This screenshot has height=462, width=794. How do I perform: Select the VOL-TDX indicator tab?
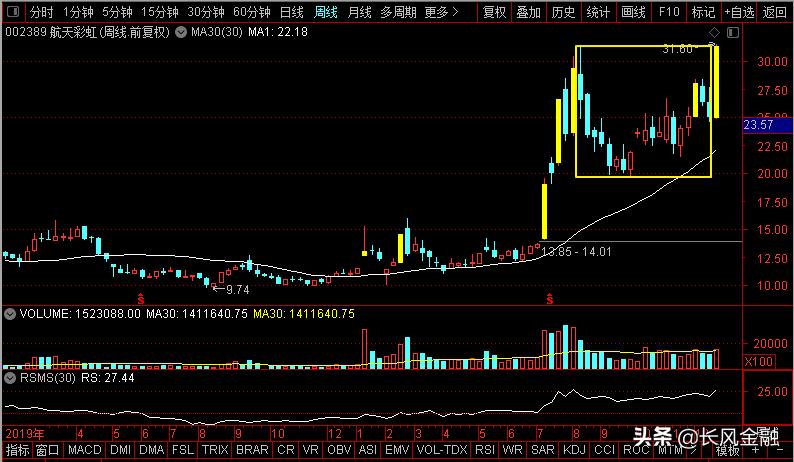[442, 450]
